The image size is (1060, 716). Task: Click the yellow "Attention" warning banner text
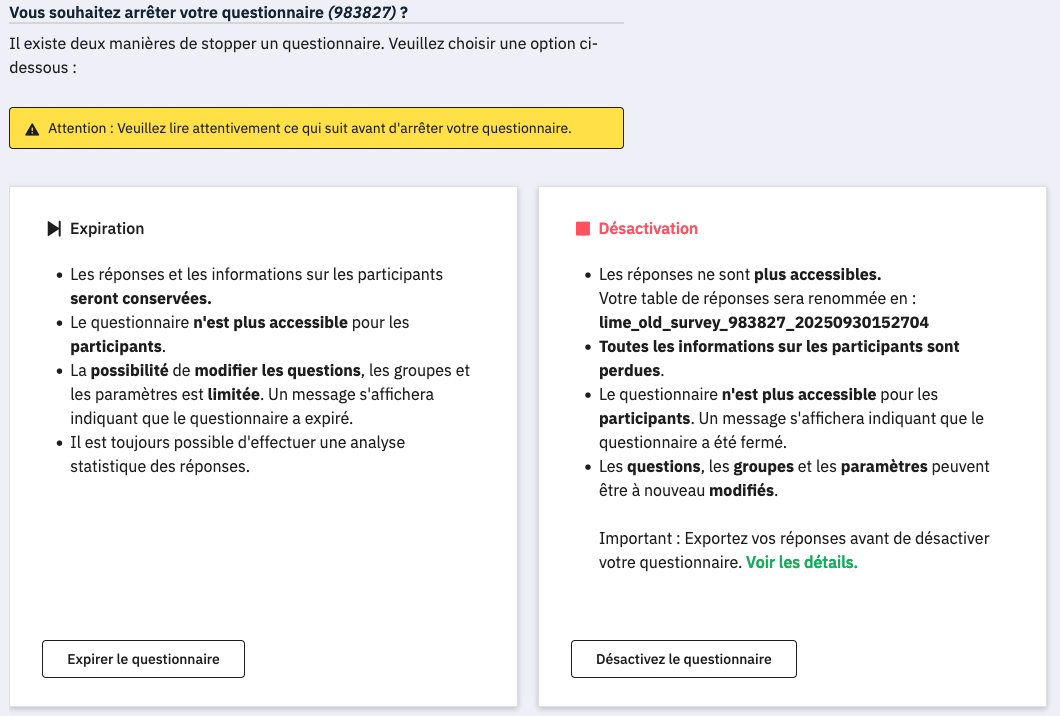(310, 129)
